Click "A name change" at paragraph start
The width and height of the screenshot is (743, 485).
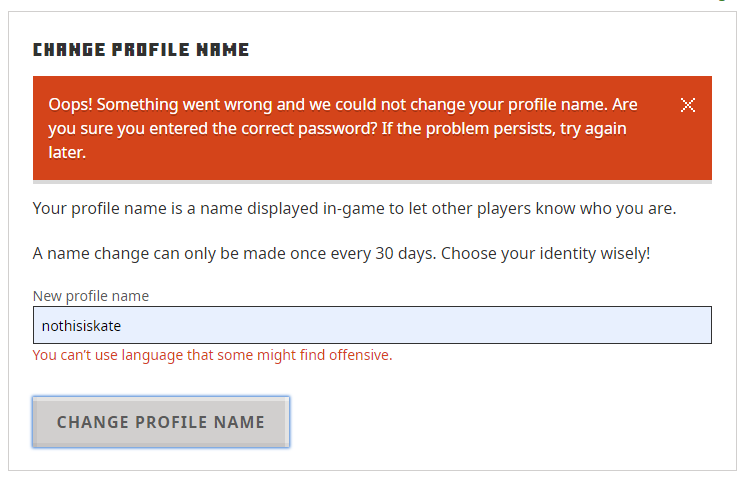click(x=82, y=253)
